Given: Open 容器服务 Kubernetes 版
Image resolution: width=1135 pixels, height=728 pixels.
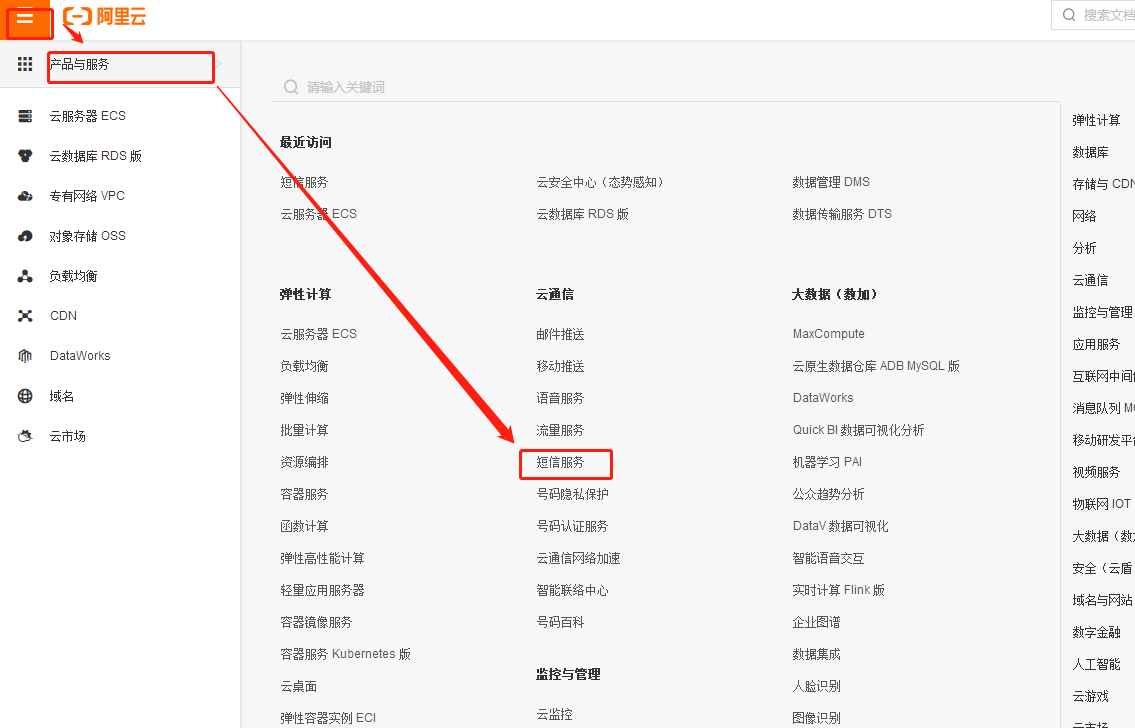Looking at the screenshot, I should click(345, 654).
